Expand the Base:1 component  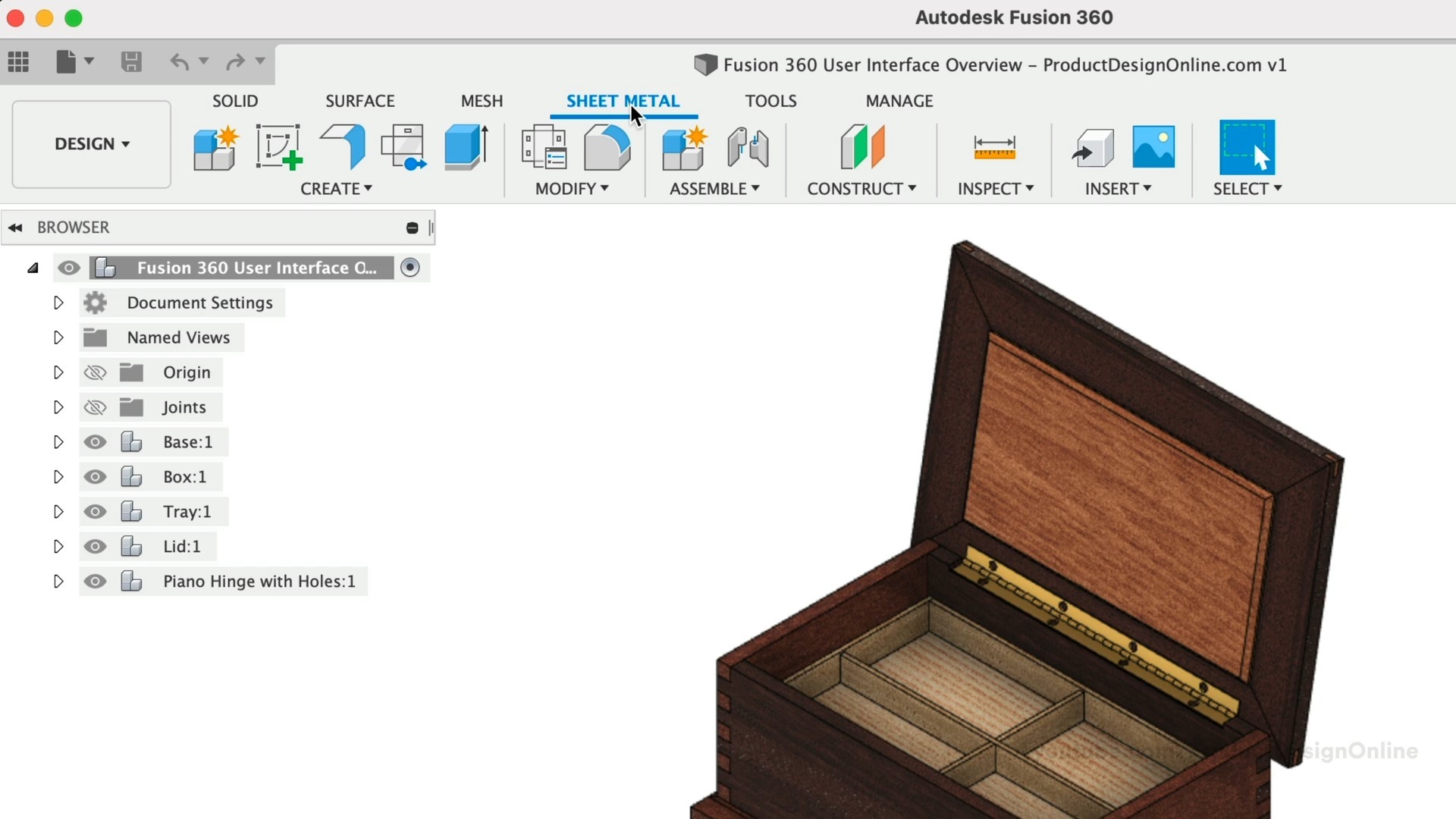[58, 442]
